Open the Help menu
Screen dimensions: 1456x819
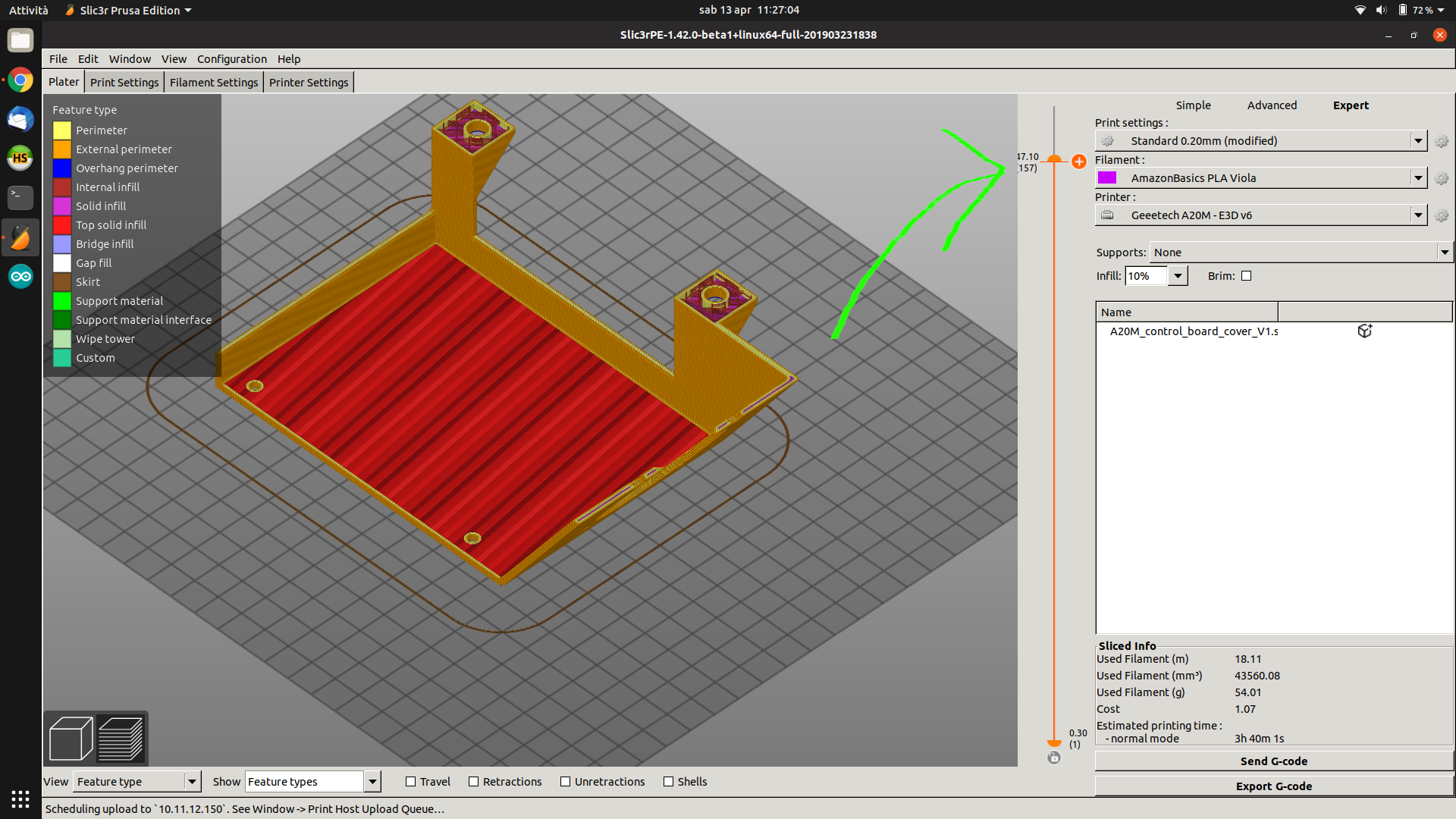pyautogui.click(x=289, y=59)
